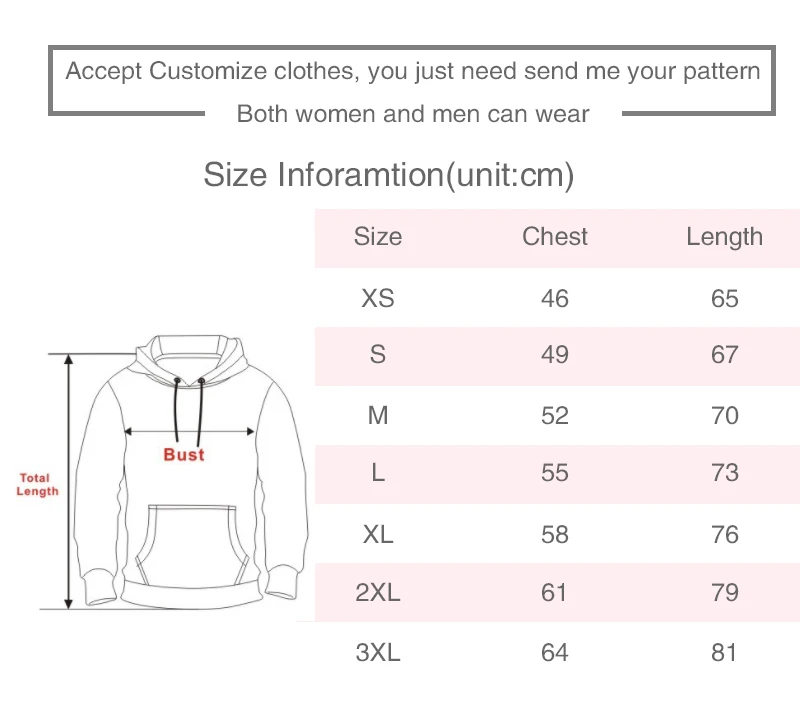Click the Chest column header
Image resolution: width=800 pixels, height=715 pixels.
point(555,237)
